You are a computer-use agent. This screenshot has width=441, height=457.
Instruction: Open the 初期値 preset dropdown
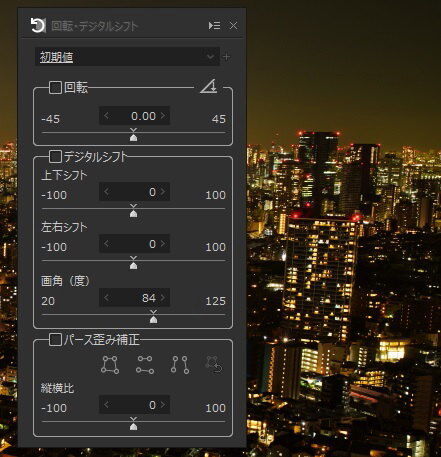click(x=127, y=57)
